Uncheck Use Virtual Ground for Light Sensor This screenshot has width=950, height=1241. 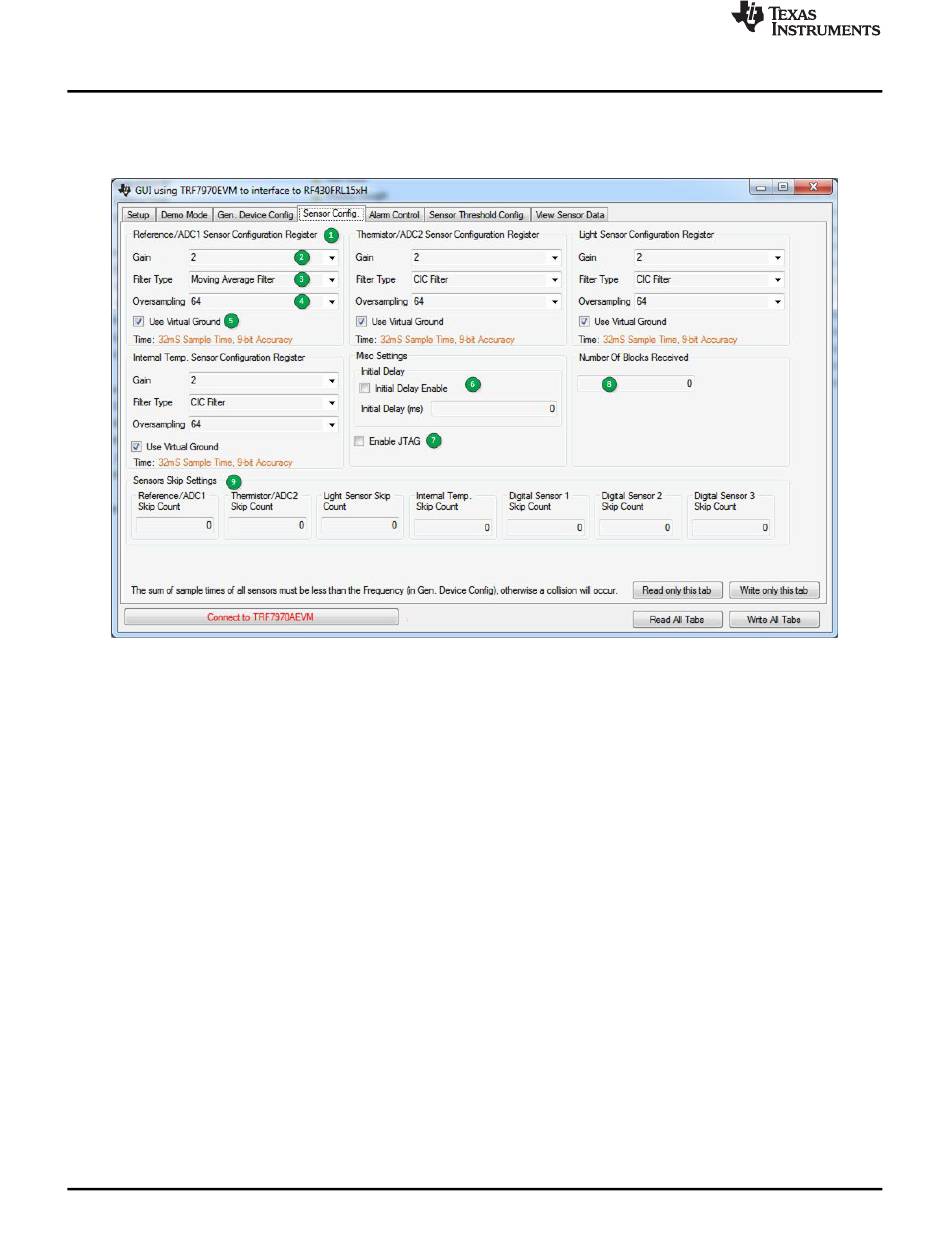[x=585, y=322]
